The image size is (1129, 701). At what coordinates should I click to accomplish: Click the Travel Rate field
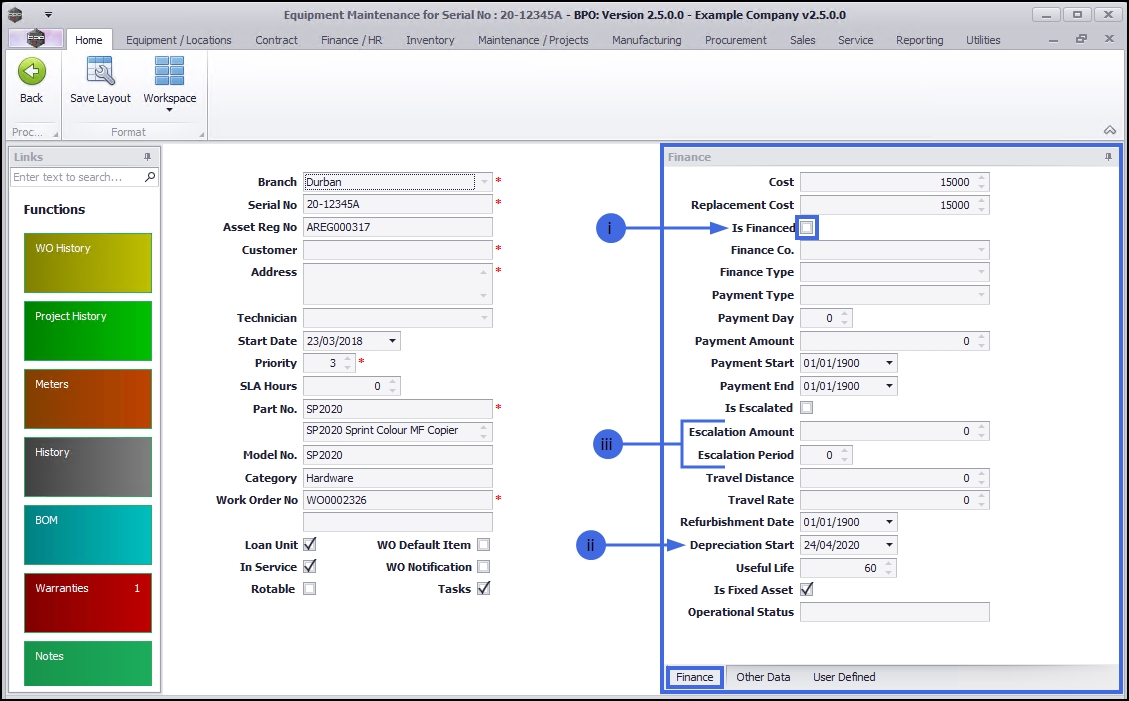[x=894, y=499]
